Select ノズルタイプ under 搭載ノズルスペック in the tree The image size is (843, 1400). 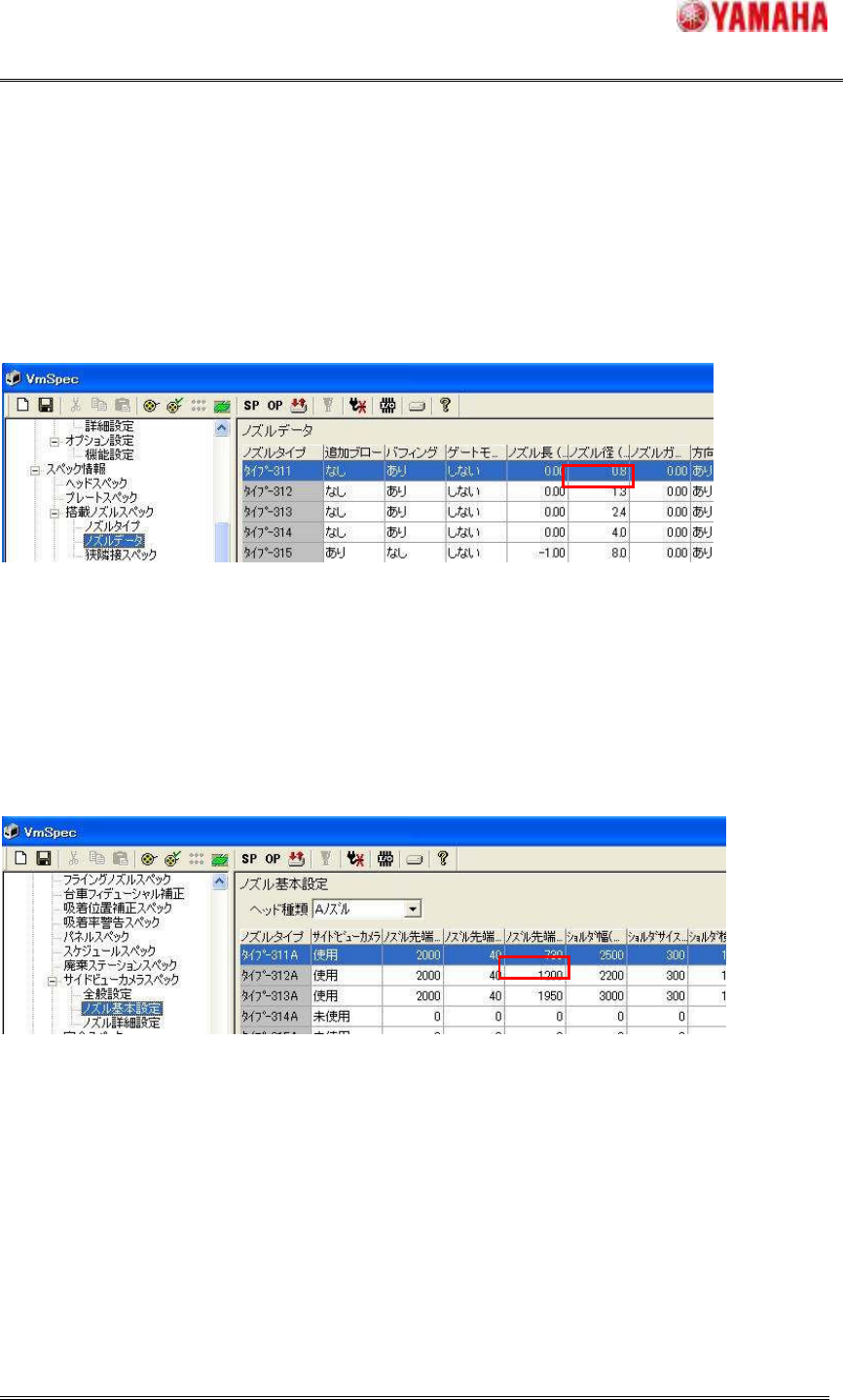(x=115, y=525)
